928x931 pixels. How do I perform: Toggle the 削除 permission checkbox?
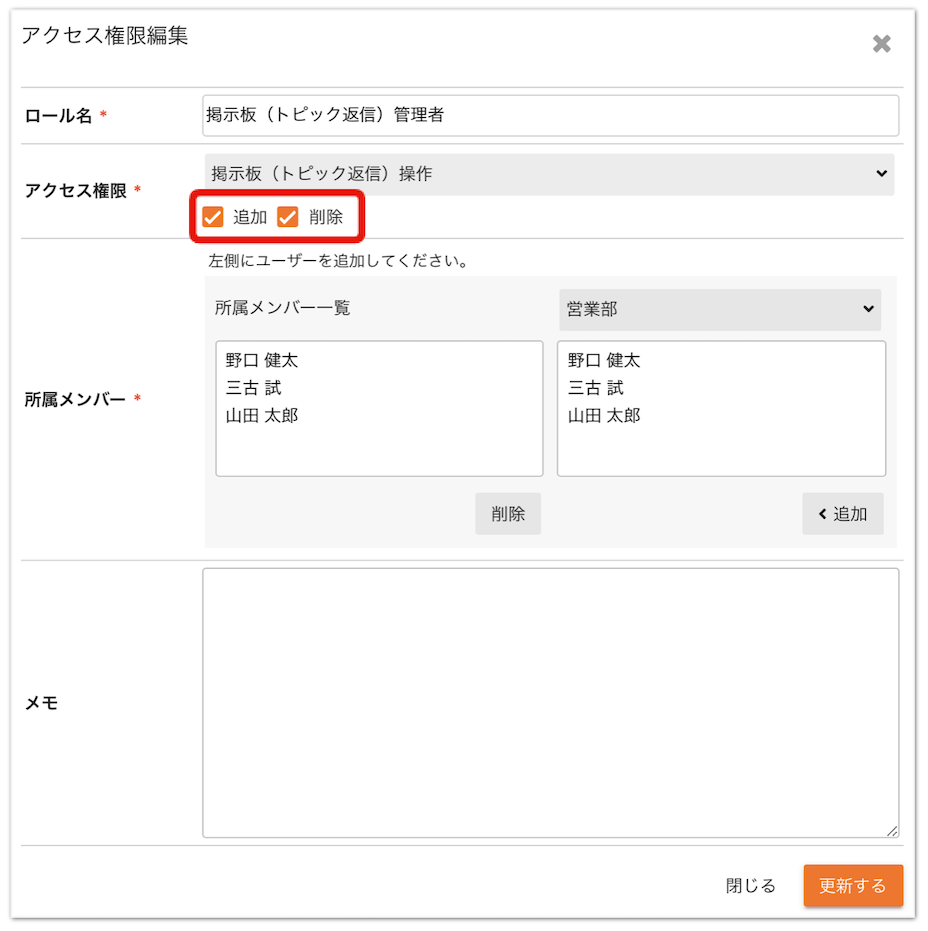(x=288, y=217)
